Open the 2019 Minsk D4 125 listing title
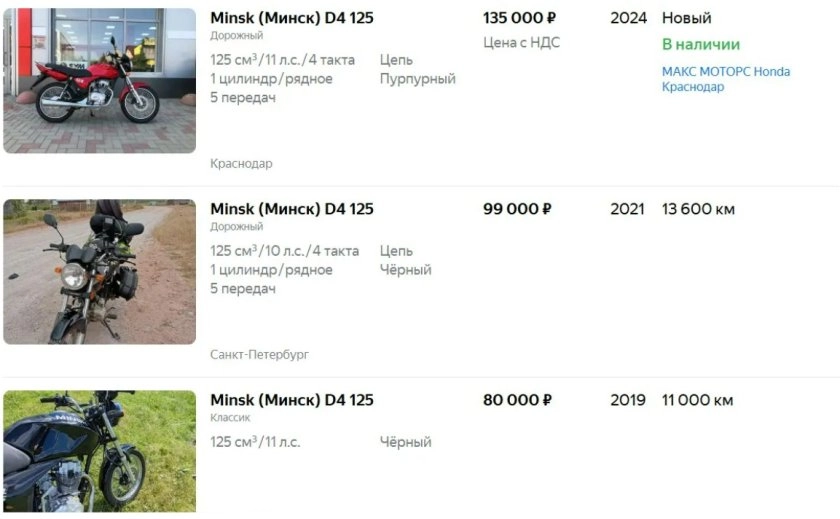 tap(291, 400)
